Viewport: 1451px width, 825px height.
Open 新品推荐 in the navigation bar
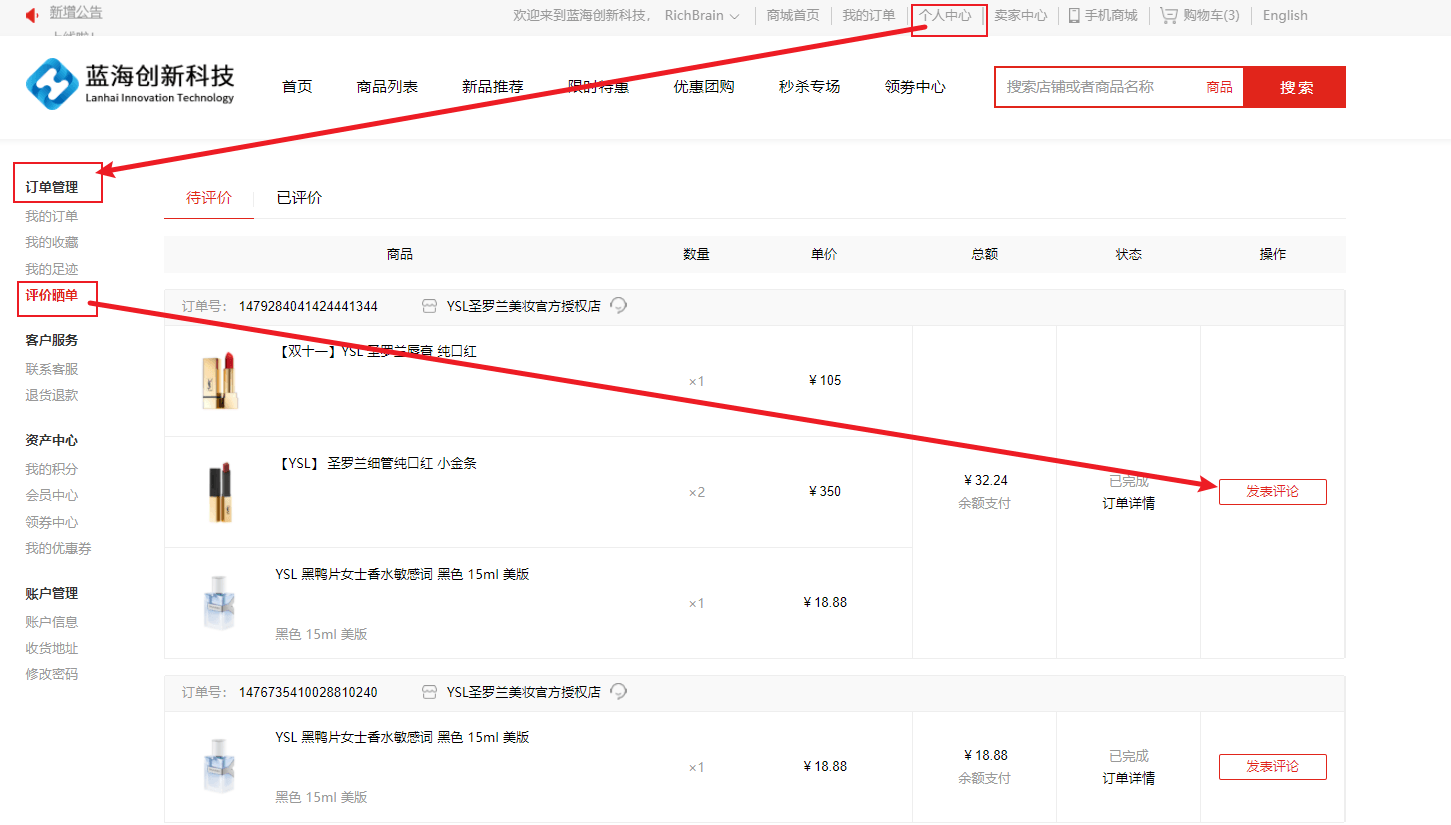[x=492, y=87]
